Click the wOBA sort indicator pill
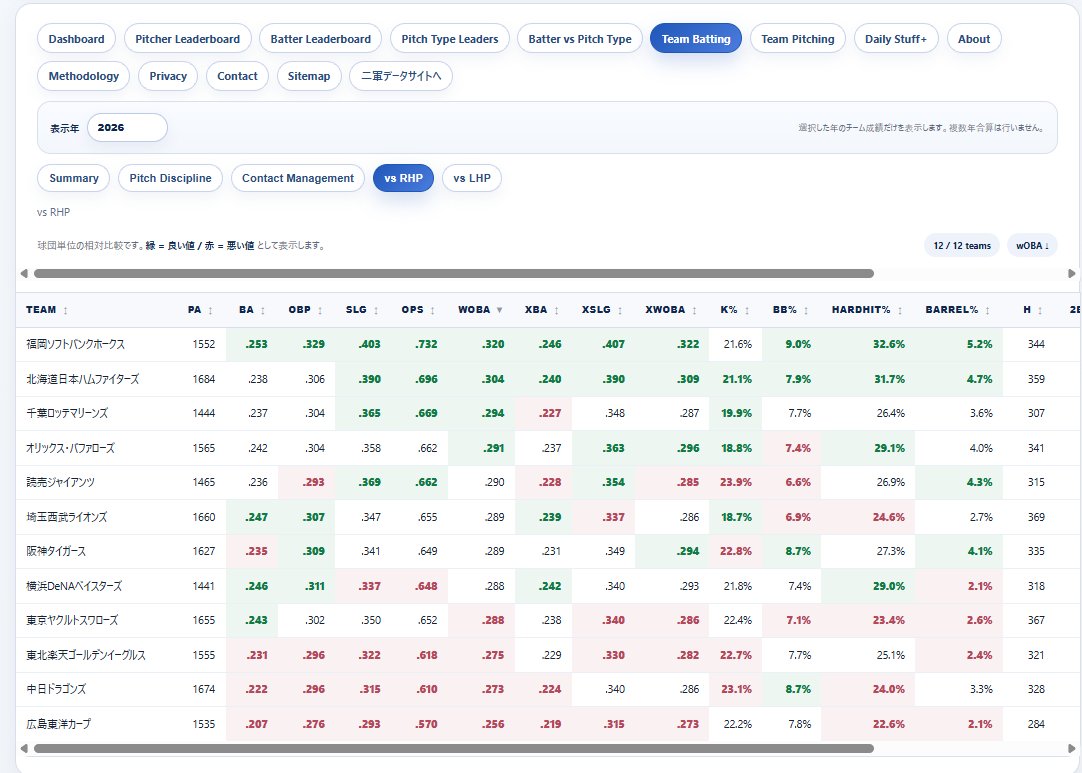The width and height of the screenshot is (1082, 773). 1032,246
